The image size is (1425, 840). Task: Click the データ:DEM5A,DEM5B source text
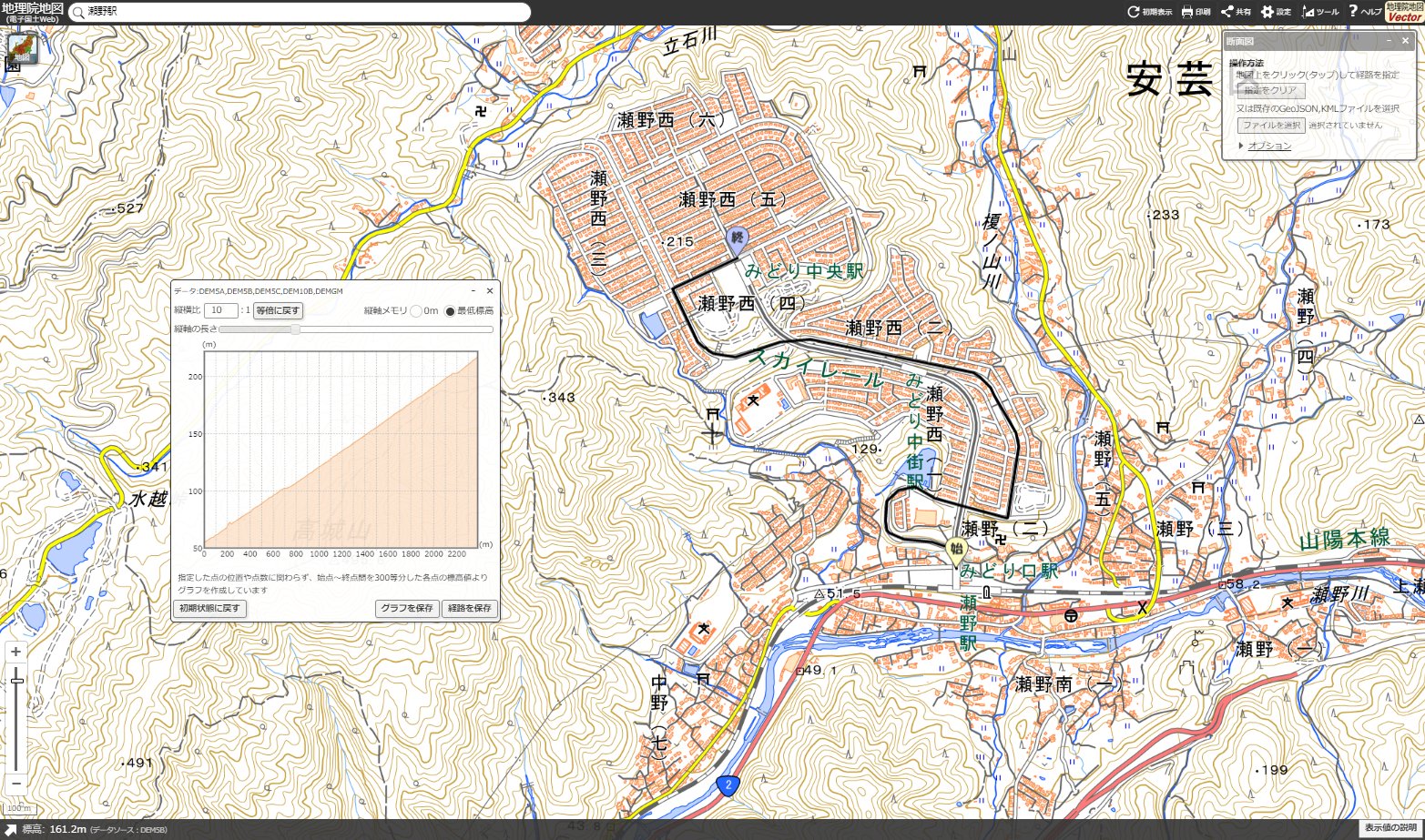pos(259,291)
